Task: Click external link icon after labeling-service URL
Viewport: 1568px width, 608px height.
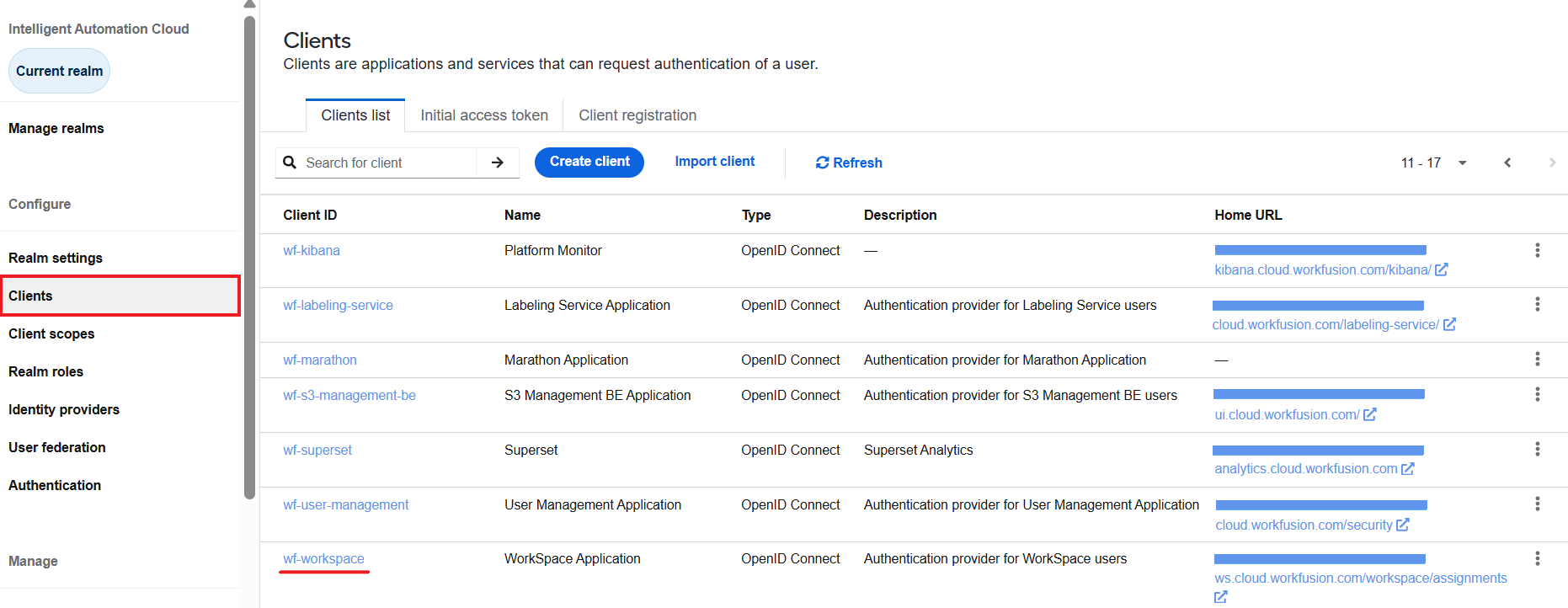Action: pos(1449,324)
